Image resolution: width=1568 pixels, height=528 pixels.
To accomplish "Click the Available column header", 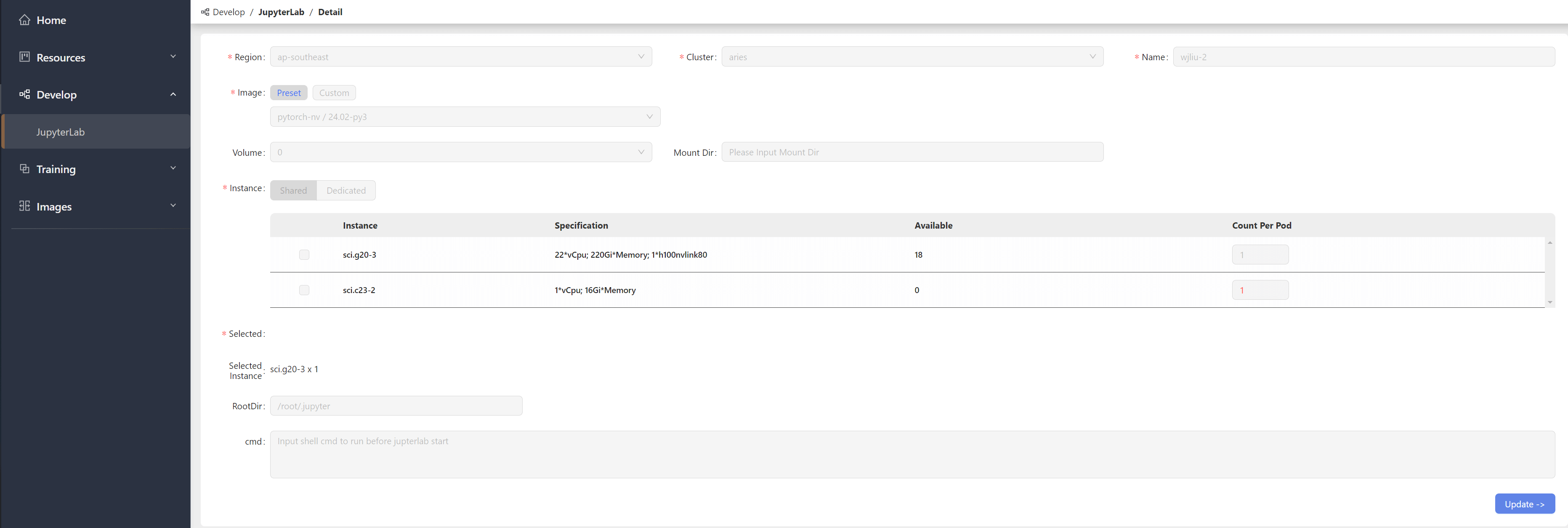I will (x=933, y=225).
